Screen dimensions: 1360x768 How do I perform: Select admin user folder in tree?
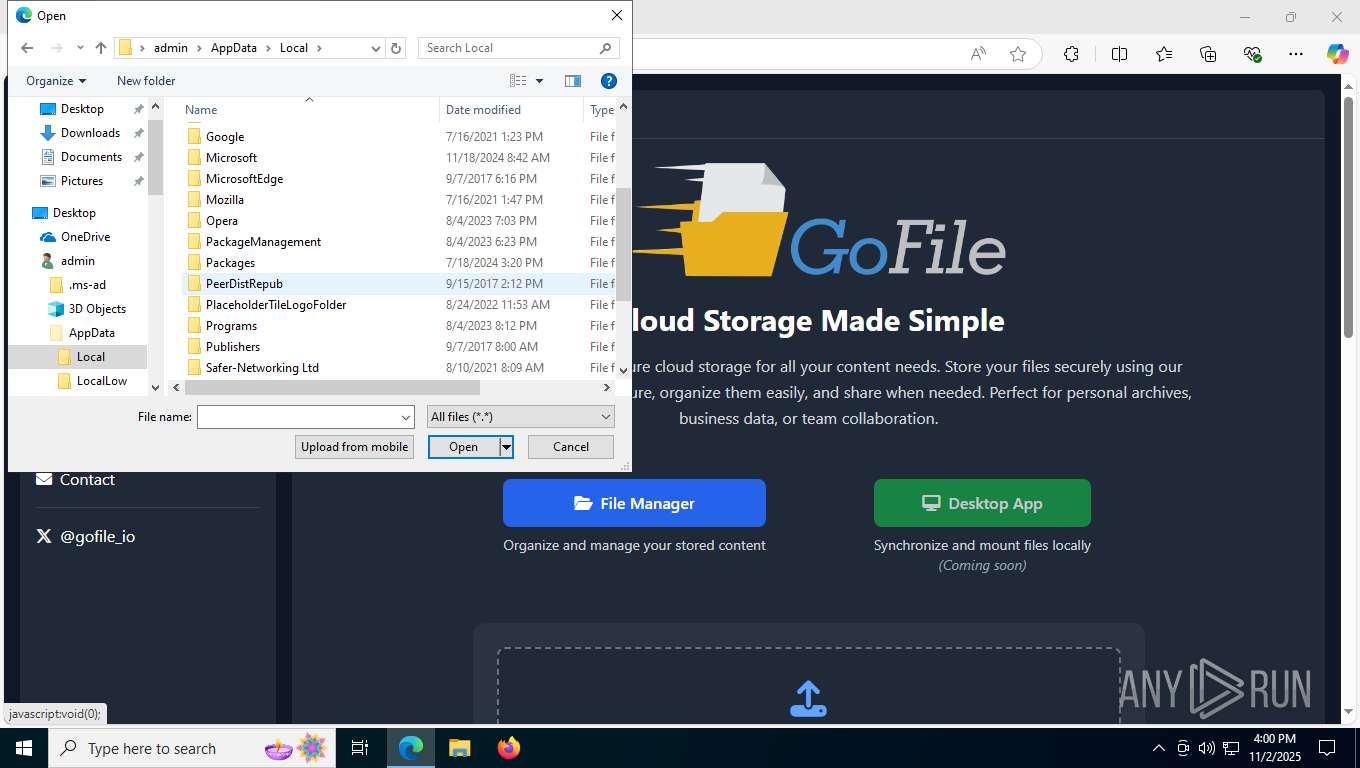point(78,261)
